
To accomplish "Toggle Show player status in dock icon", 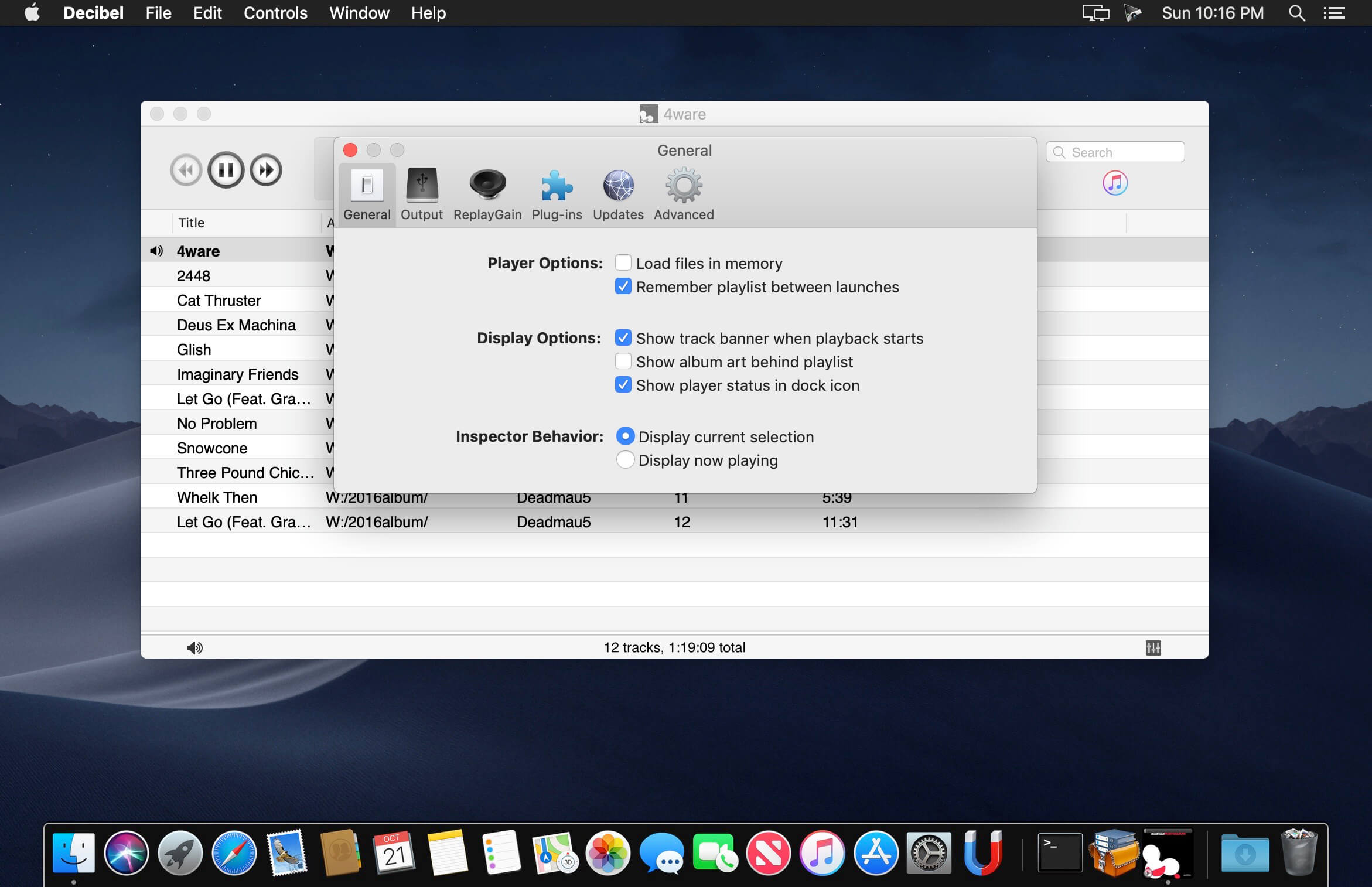I will click(623, 385).
